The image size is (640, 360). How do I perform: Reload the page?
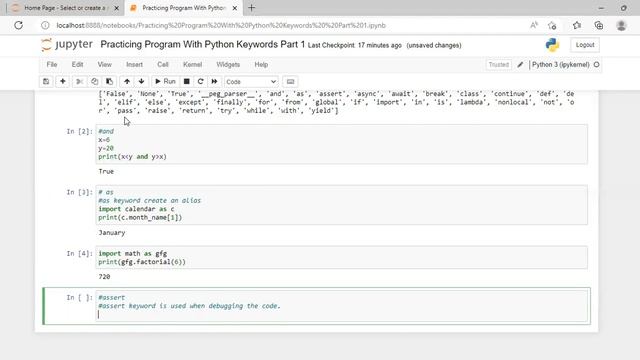pyautogui.click(x=18, y=25)
